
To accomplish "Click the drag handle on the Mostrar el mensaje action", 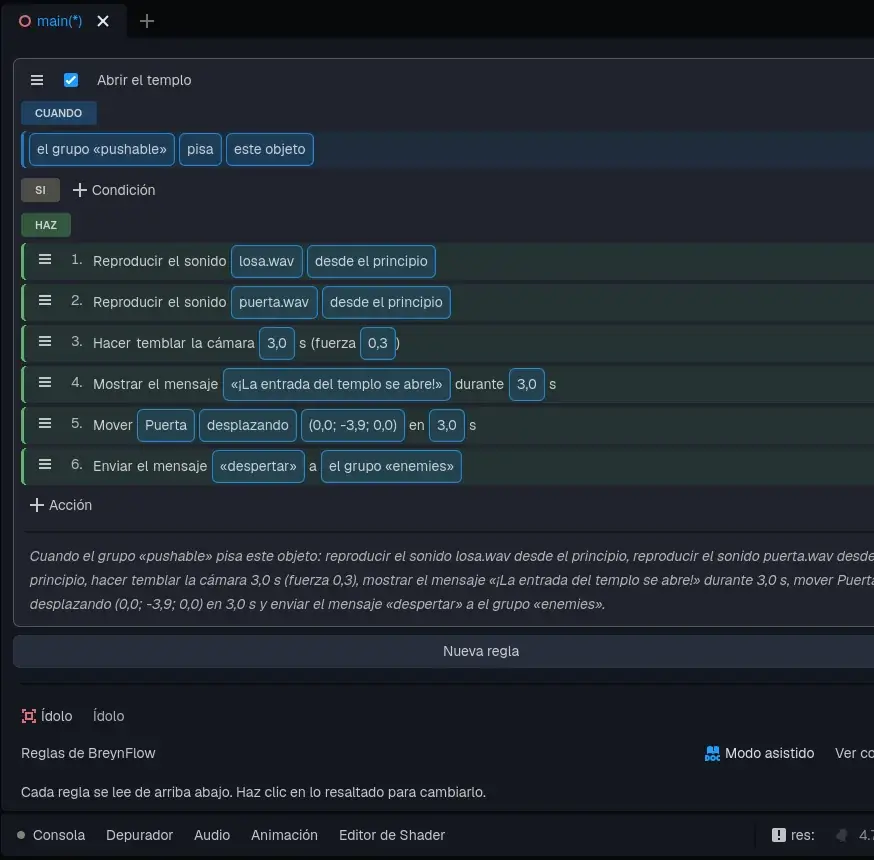I will click(45, 383).
